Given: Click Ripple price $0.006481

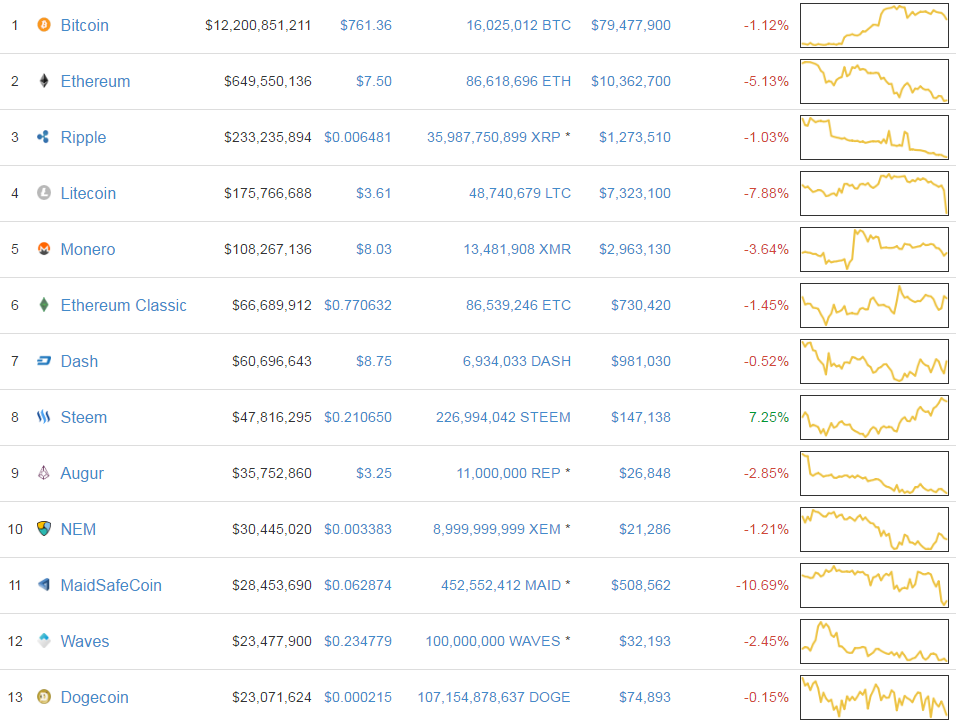Looking at the screenshot, I should tap(358, 138).
